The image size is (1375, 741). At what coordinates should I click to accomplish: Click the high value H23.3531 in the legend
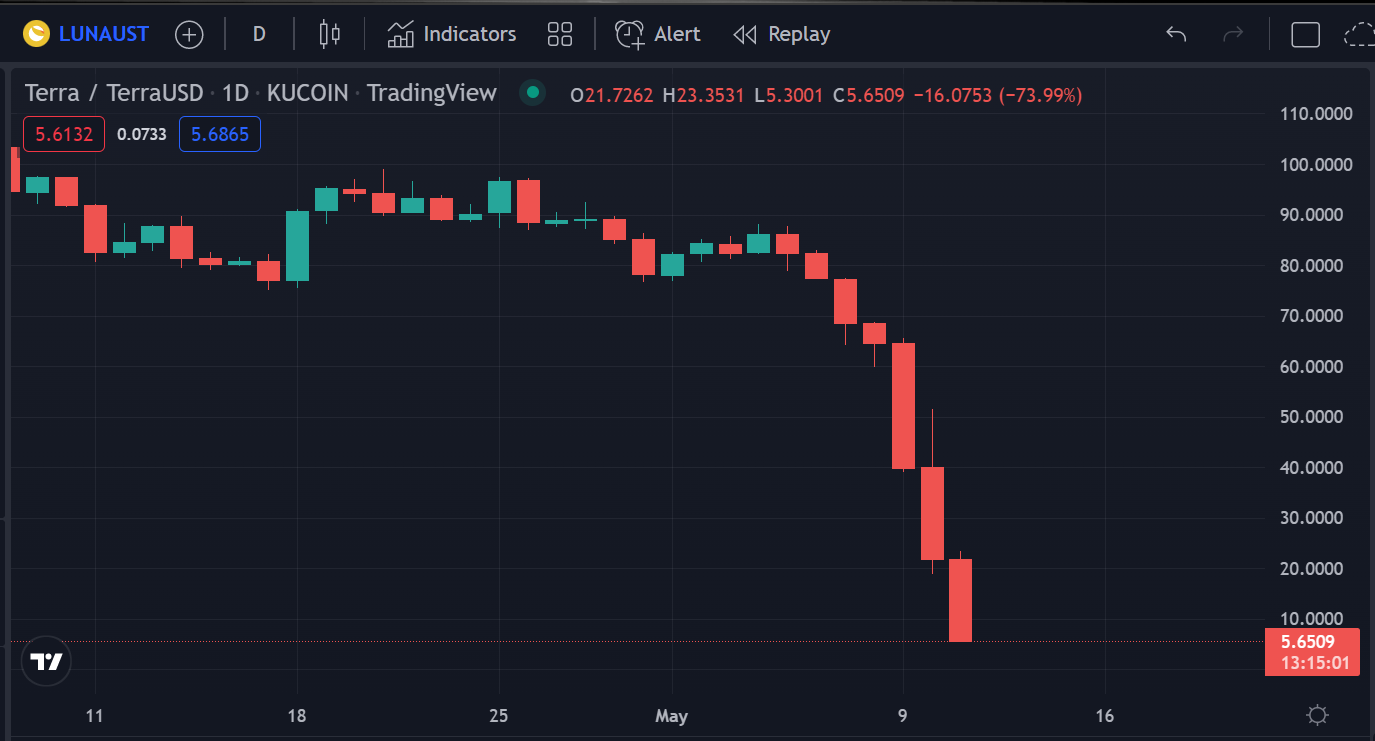coord(703,95)
